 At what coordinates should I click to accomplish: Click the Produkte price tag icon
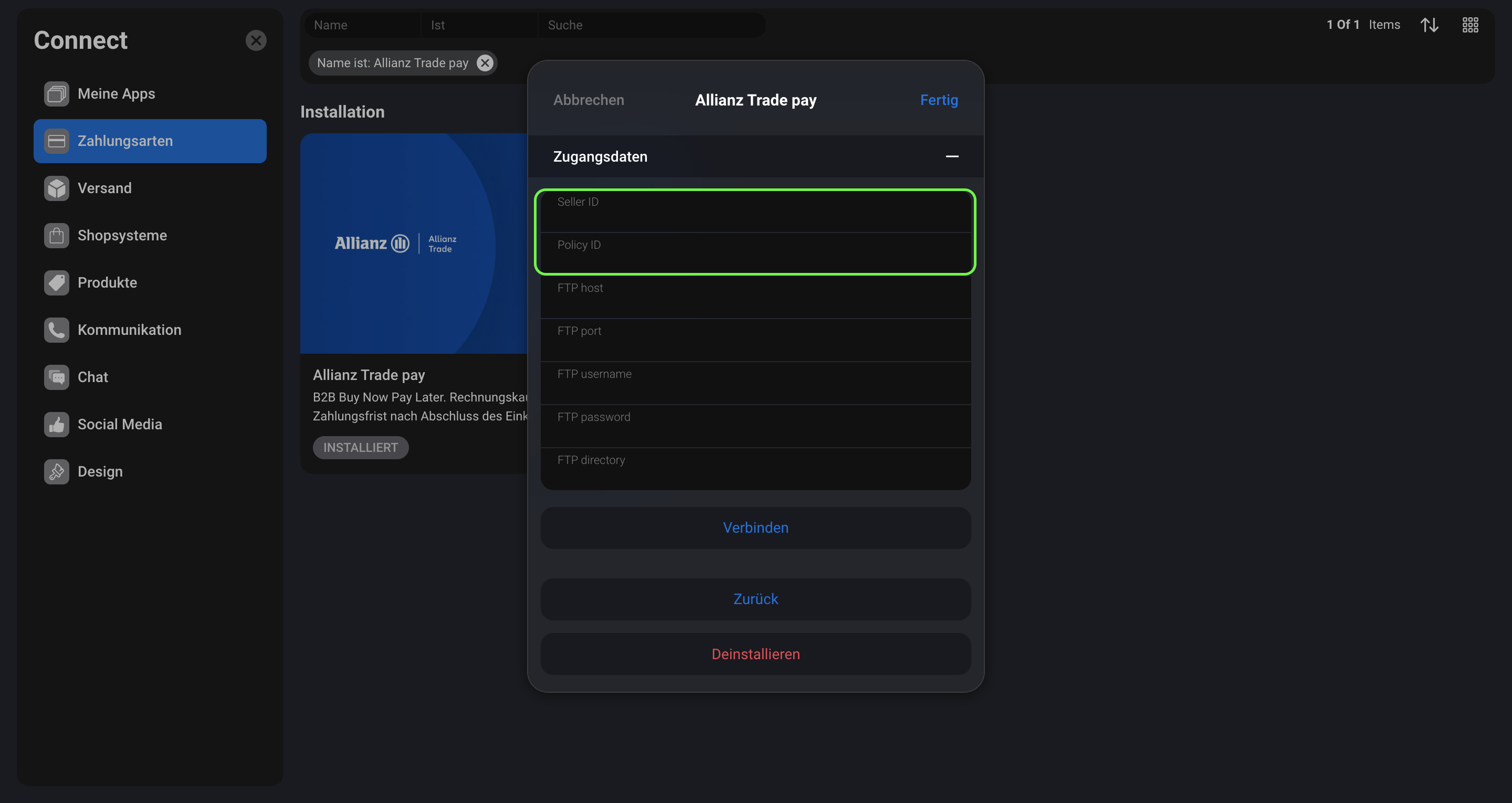pos(56,283)
